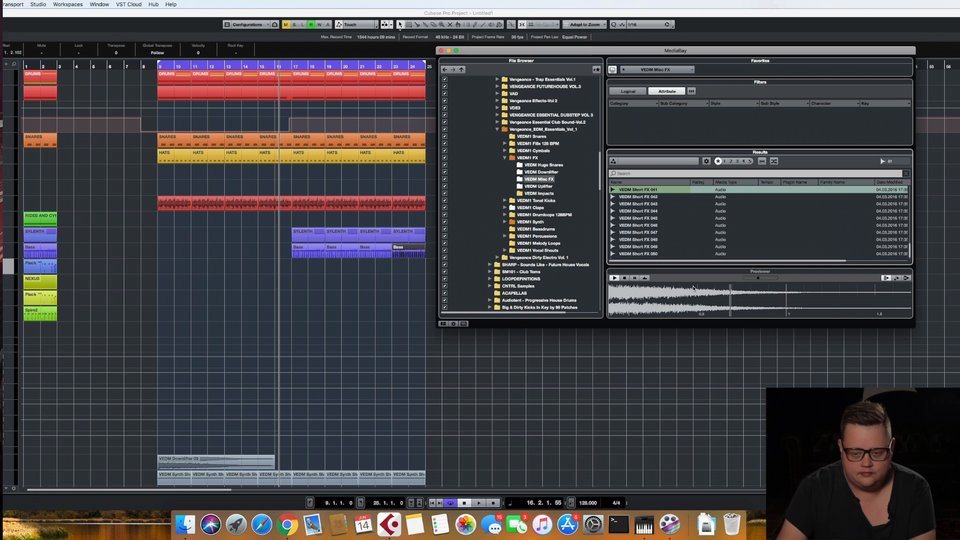This screenshot has height=540, width=960.
Task: Open the Touch automation mode dropdown
Action: (x=356, y=24)
